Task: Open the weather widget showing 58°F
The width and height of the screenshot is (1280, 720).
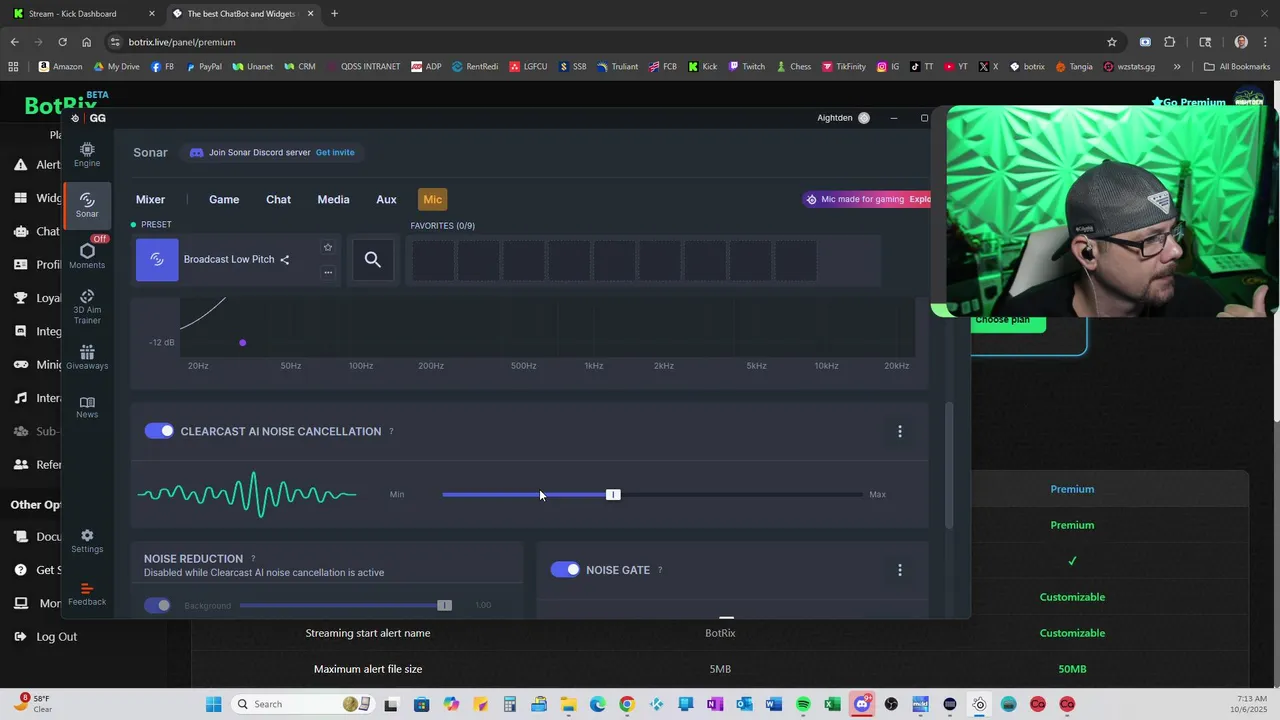Action: click(32, 703)
